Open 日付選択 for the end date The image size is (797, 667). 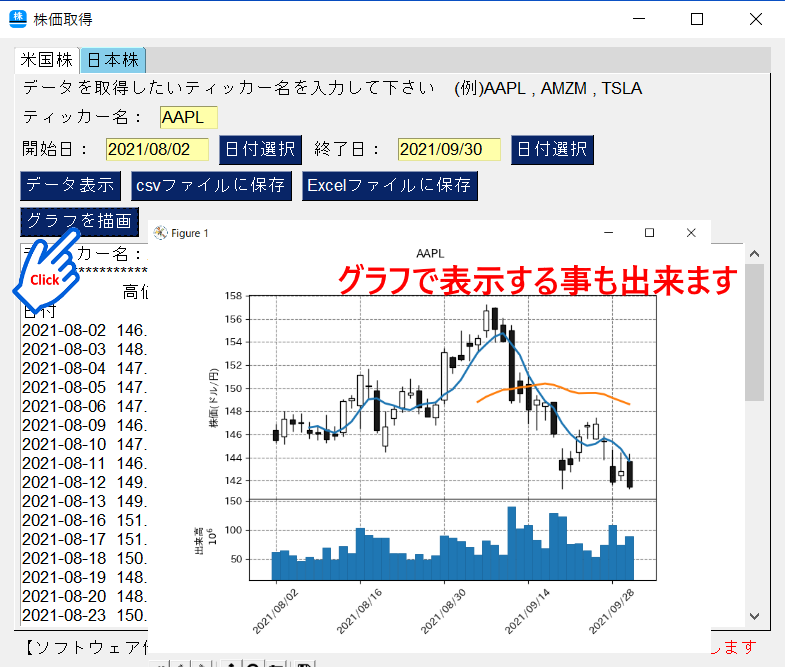click(553, 150)
